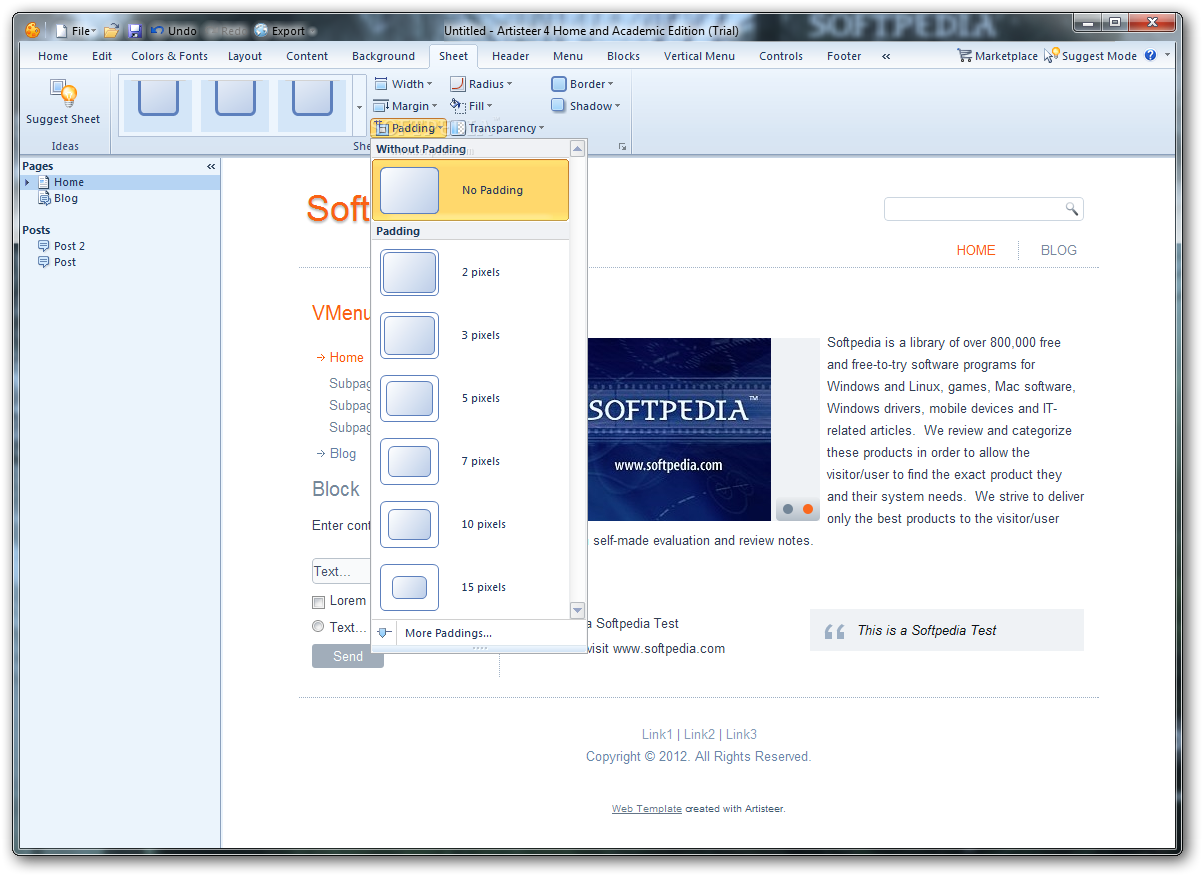The width and height of the screenshot is (1203, 876).
Task: Click the BLOG nav link in preview
Action: [x=1059, y=250]
